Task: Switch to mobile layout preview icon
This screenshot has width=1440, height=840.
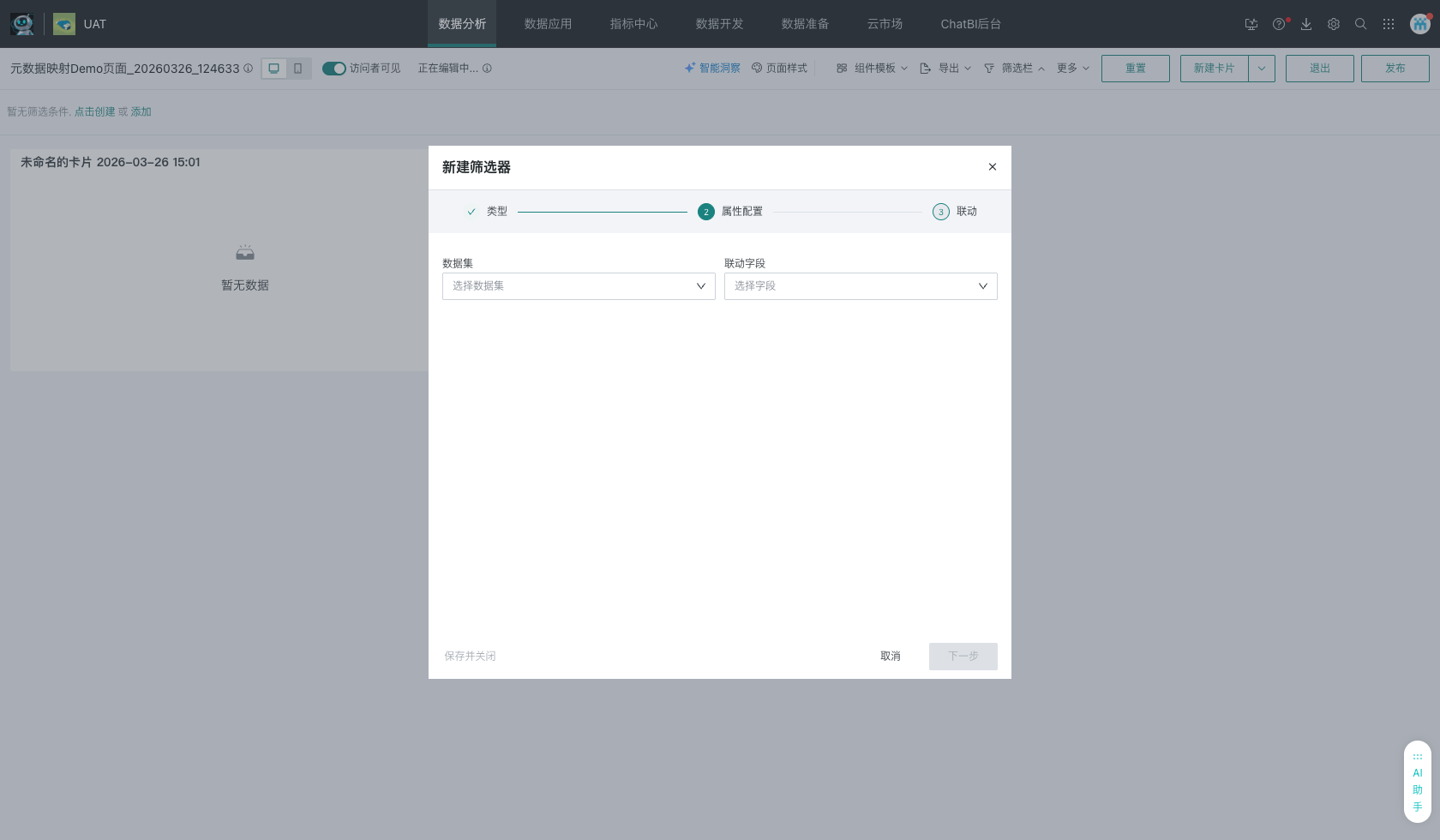Action: (298, 69)
